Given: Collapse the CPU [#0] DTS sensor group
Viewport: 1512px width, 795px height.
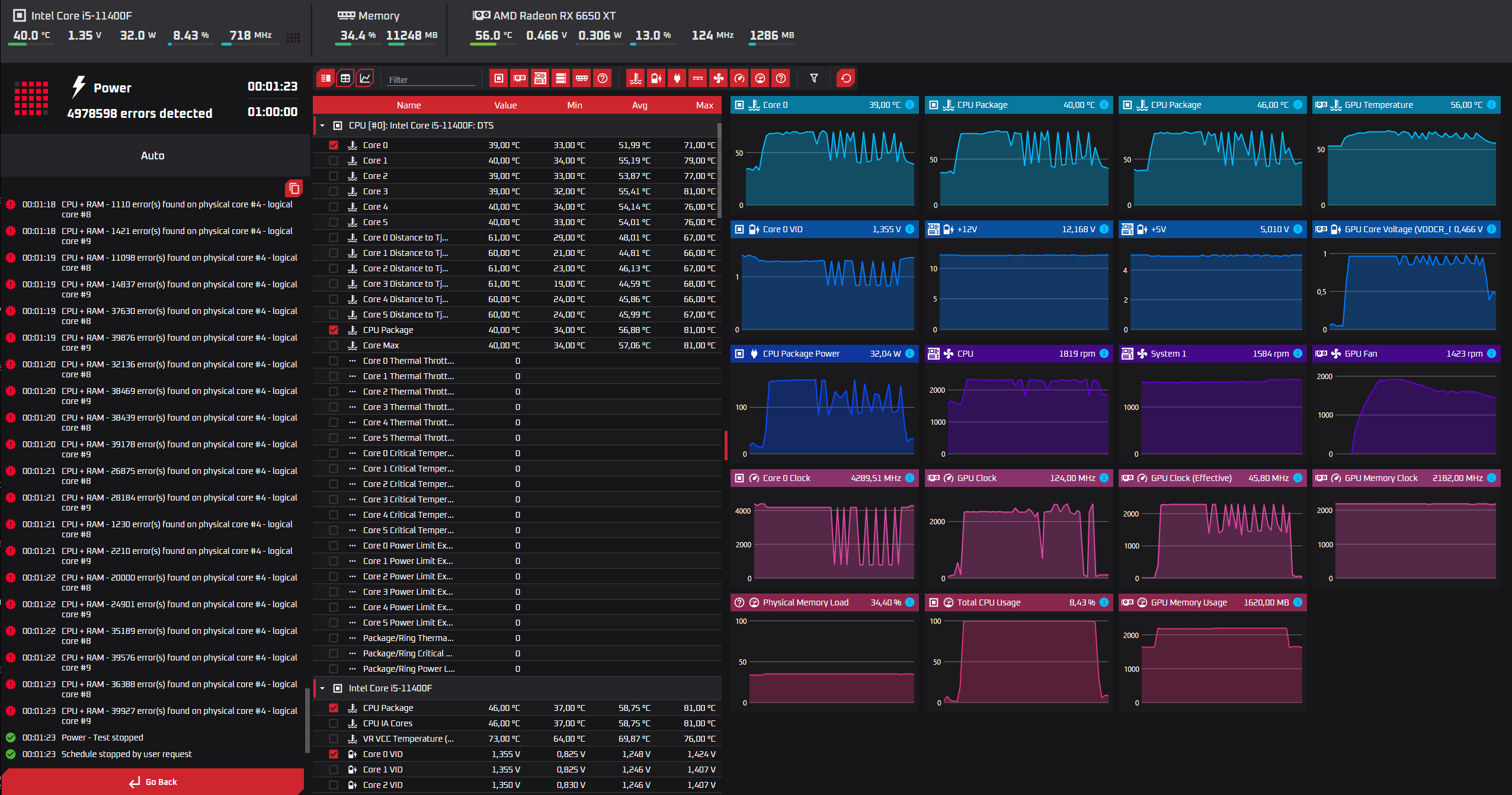Looking at the screenshot, I should [x=322, y=126].
